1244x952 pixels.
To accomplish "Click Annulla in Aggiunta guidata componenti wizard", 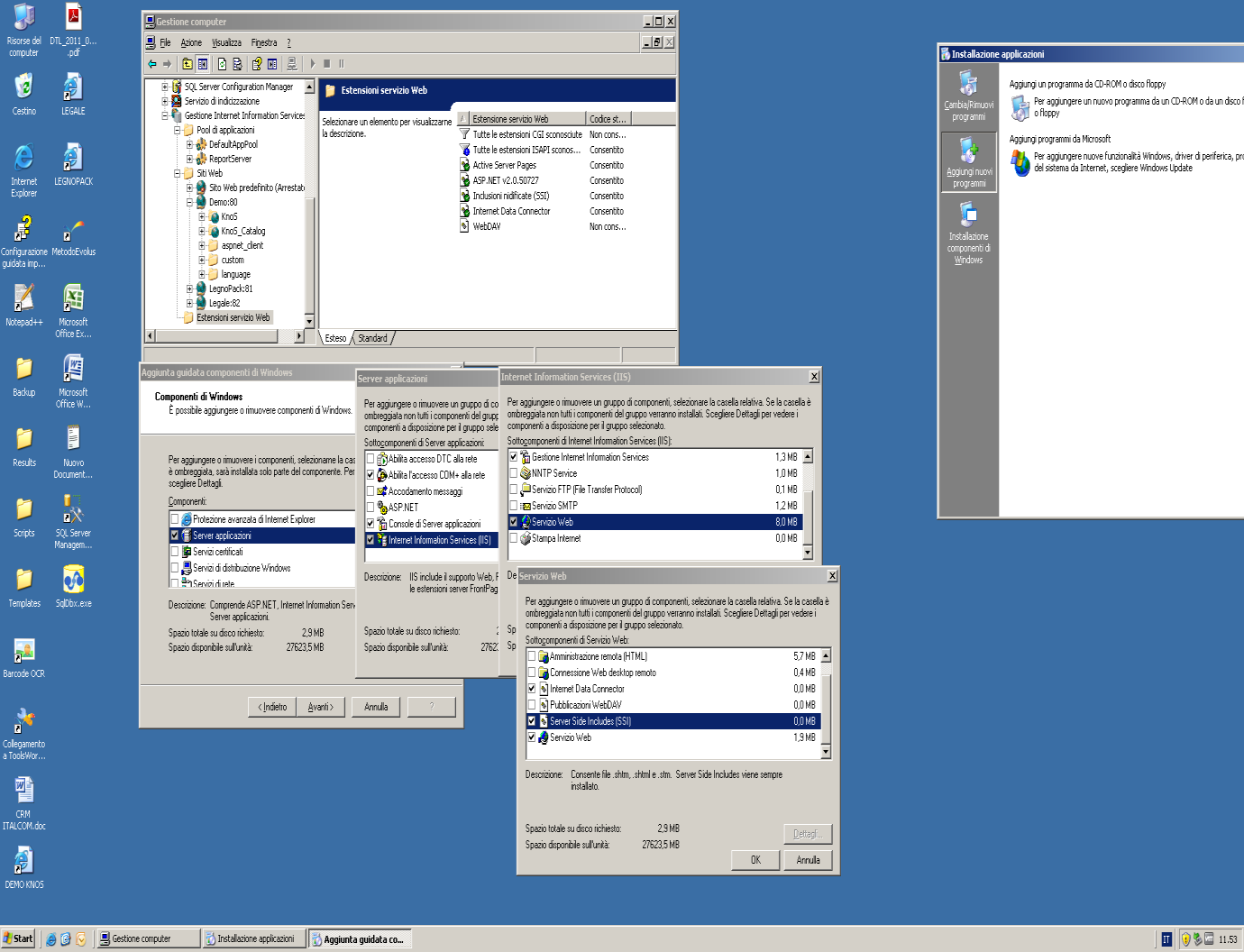I will click(376, 707).
